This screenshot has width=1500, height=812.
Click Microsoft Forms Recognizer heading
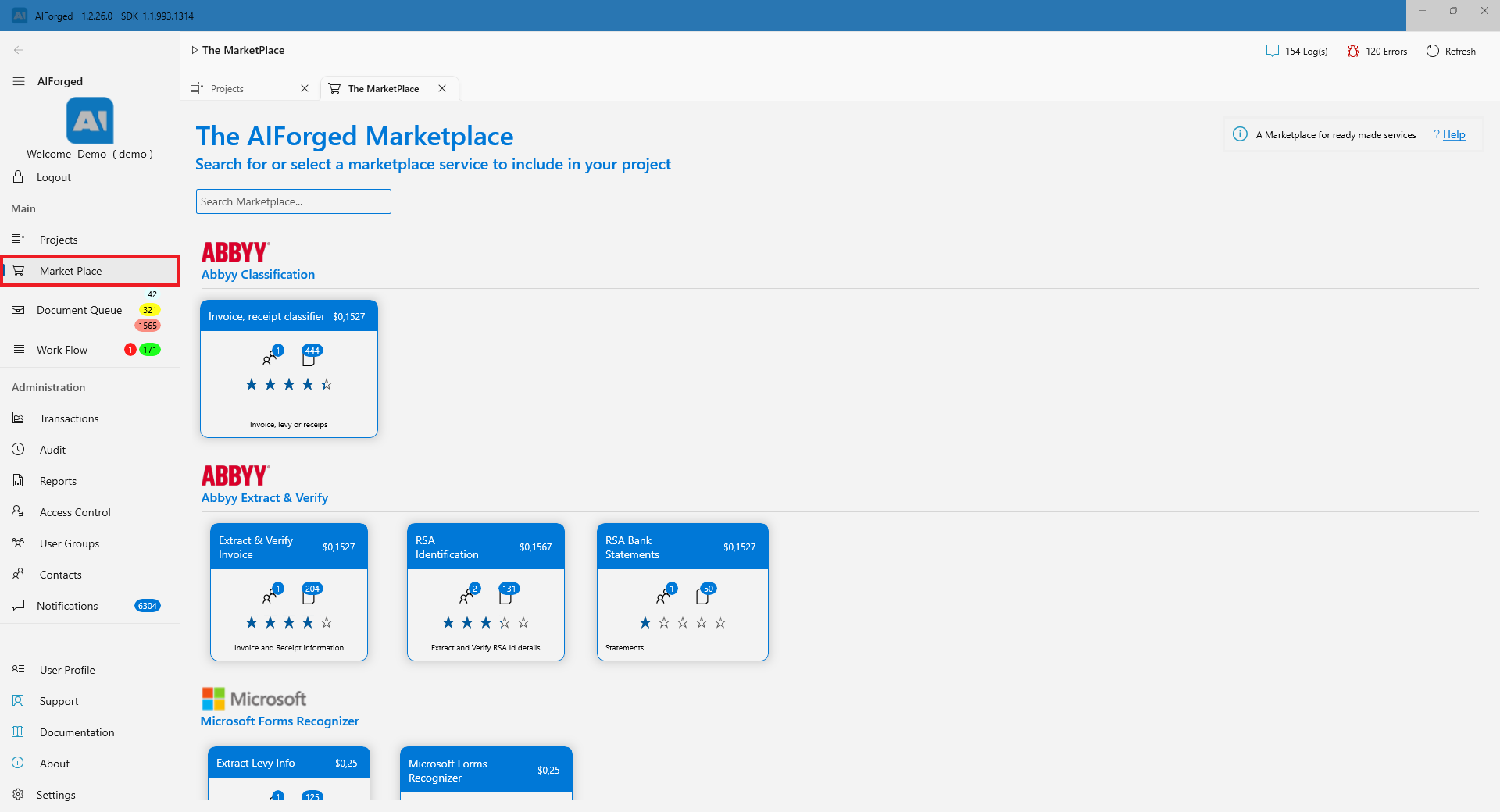(x=280, y=721)
